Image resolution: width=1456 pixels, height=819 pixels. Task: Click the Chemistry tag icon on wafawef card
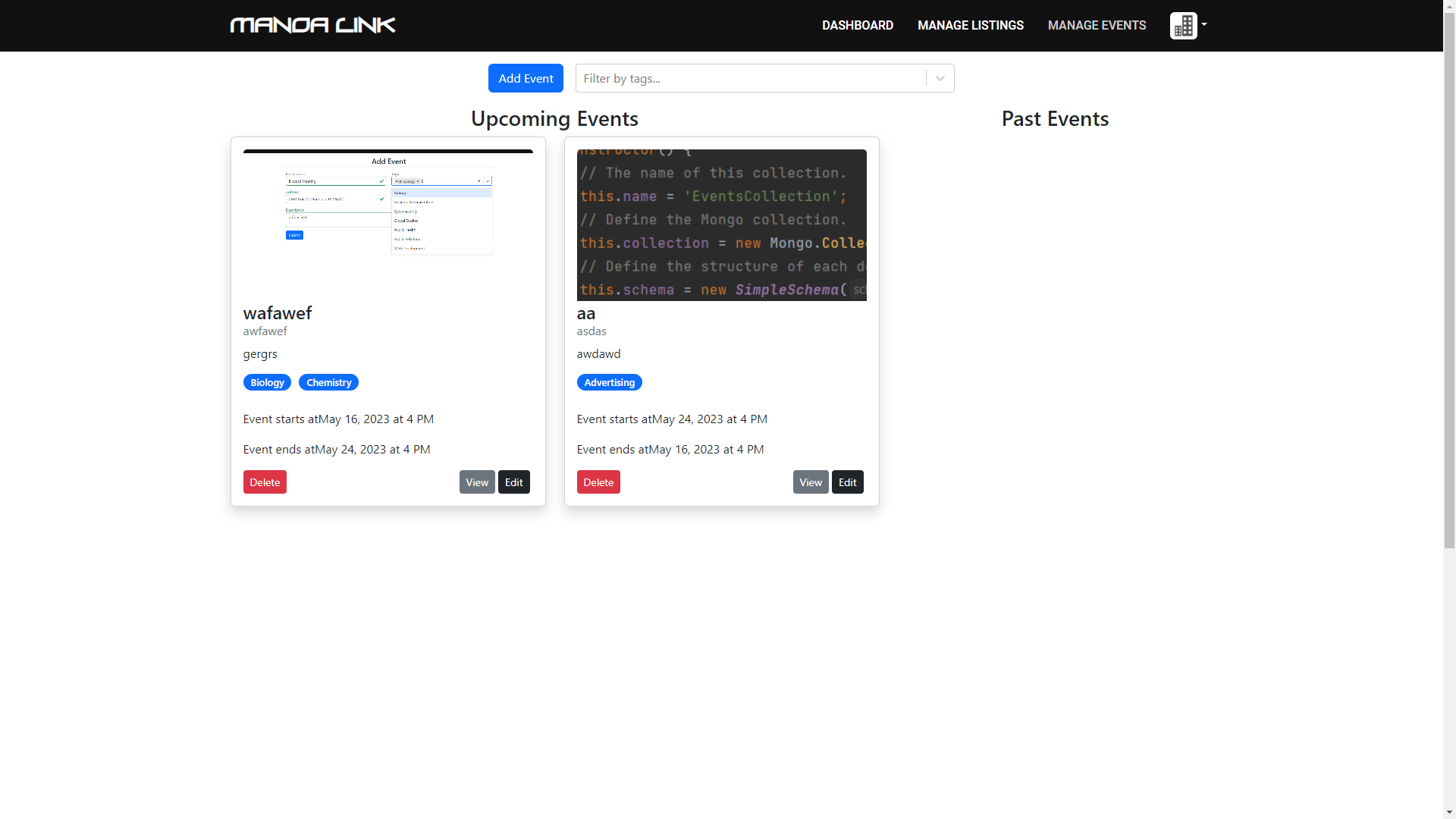pos(328,382)
